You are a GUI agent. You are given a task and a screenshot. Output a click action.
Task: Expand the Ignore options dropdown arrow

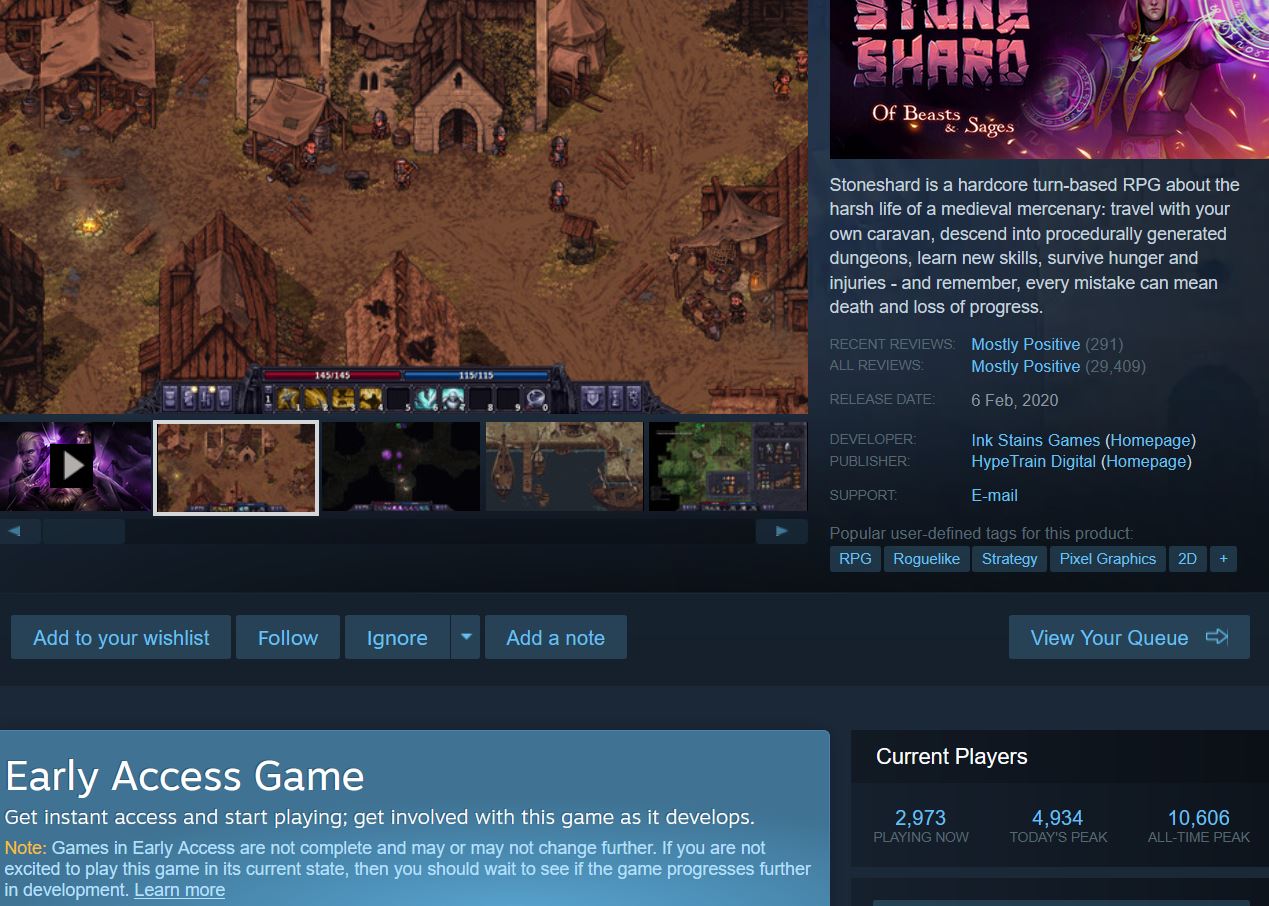(465, 638)
